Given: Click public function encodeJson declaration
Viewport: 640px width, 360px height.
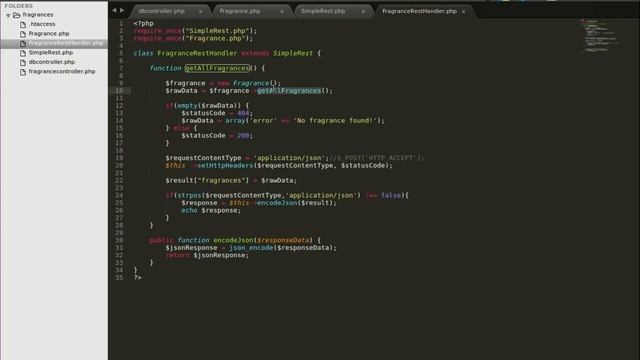Looking at the screenshot, I should (x=236, y=240).
